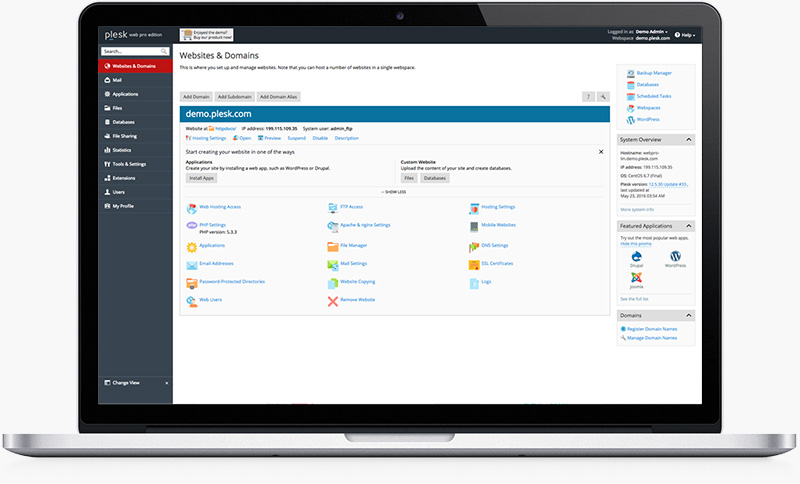Viewport: 800px width, 484px height.
Task: Close the Start creating your website panel
Action: tap(601, 152)
